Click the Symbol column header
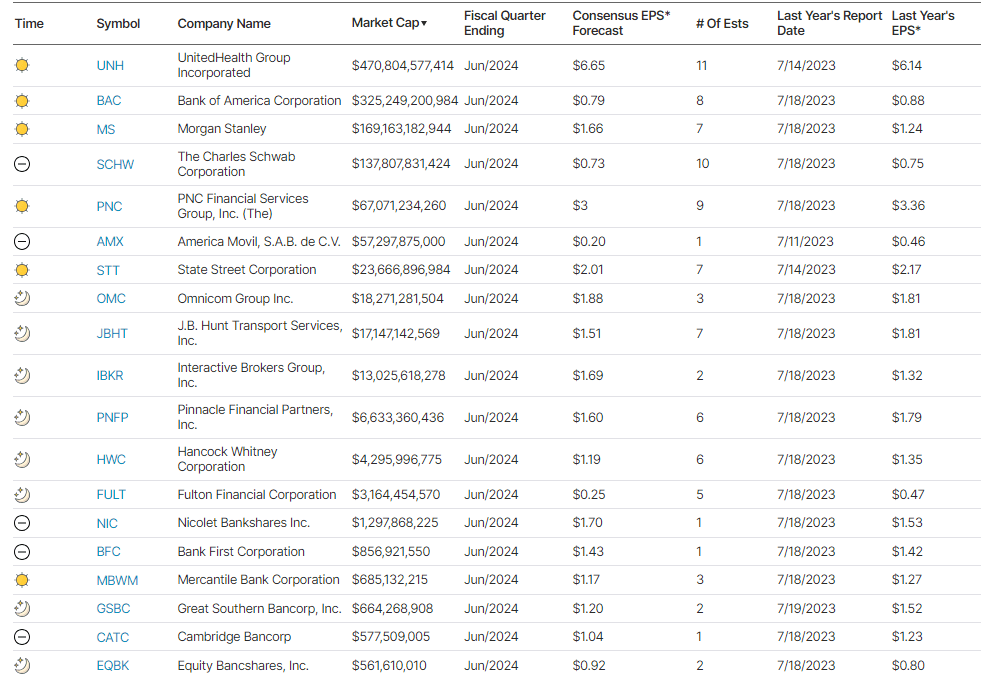This screenshot has height=678, width=990. click(118, 23)
